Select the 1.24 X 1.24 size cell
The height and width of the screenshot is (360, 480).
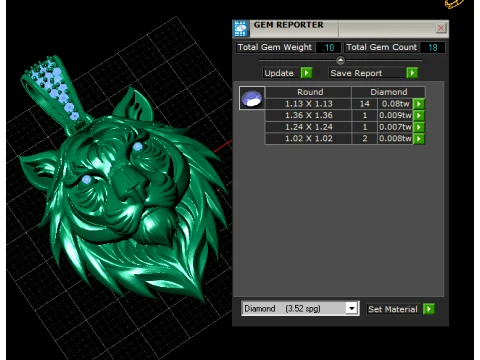(x=309, y=127)
